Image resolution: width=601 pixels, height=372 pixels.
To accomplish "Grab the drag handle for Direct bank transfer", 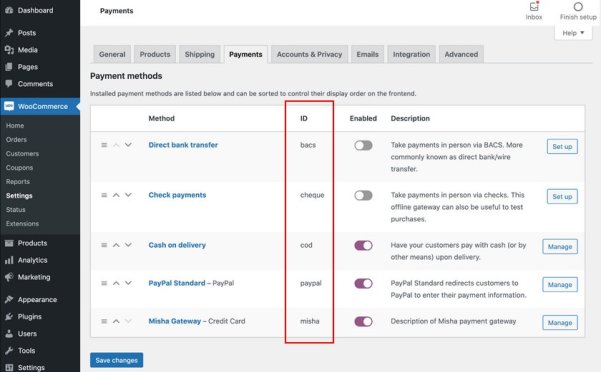I will (x=104, y=145).
